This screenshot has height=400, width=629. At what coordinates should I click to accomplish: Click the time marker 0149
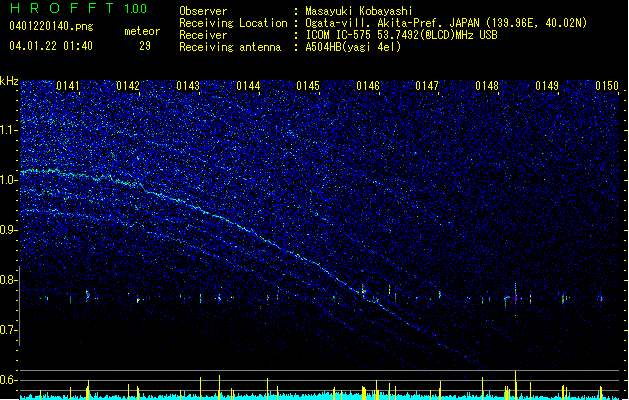tap(547, 86)
